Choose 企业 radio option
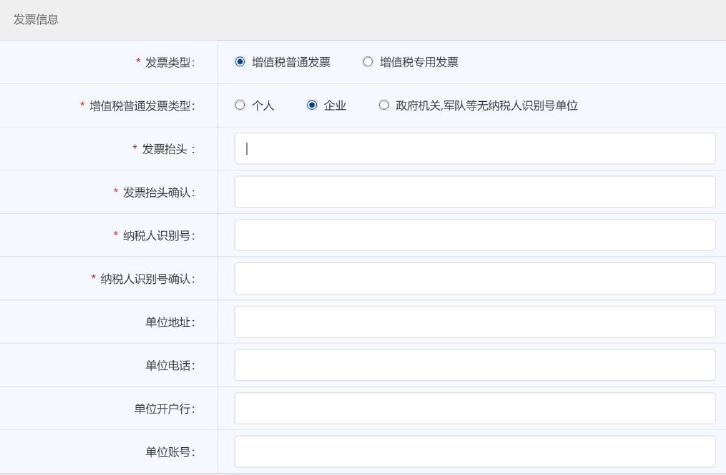The height and width of the screenshot is (475, 726). click(x=312, y=106)
